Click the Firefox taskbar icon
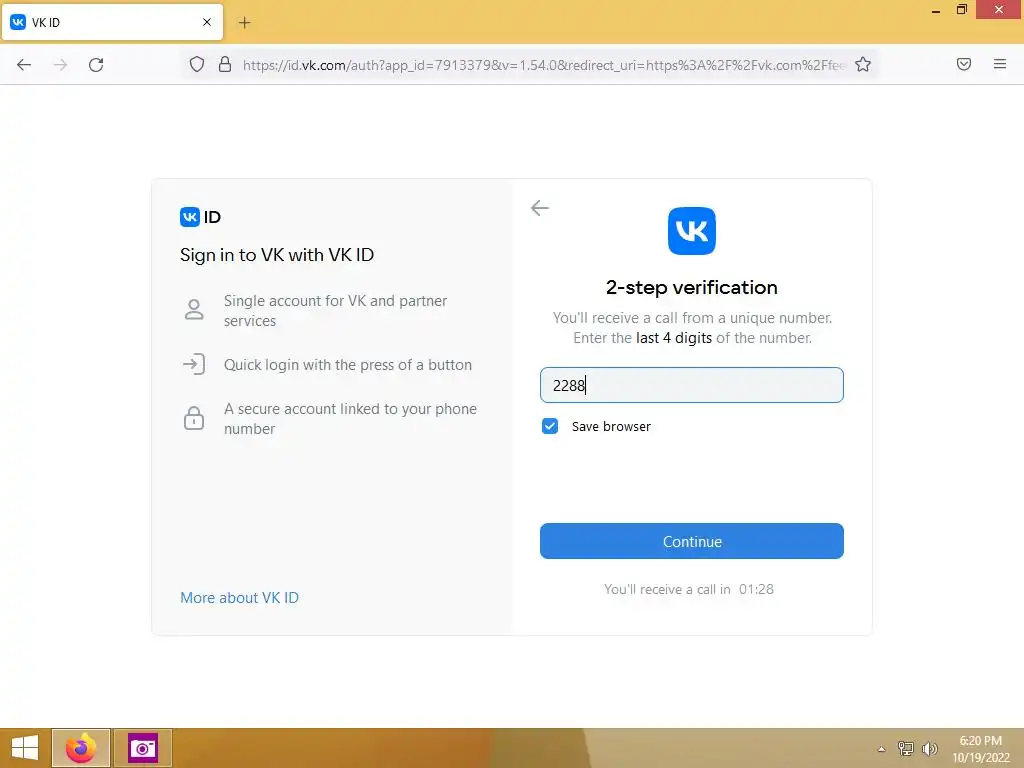Screen dimensions: 1024x768 click(x=81, y=748)
